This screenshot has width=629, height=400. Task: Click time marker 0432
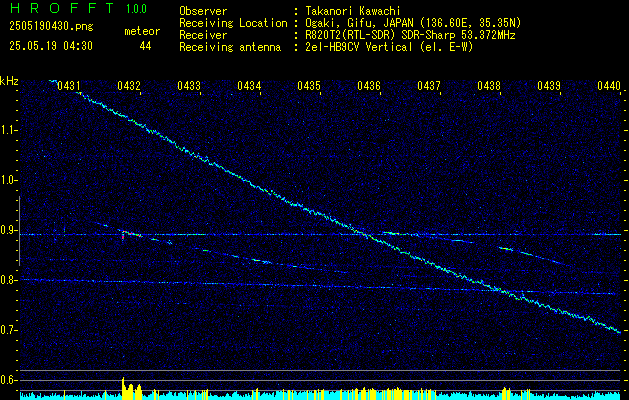(x=129, y=85)
